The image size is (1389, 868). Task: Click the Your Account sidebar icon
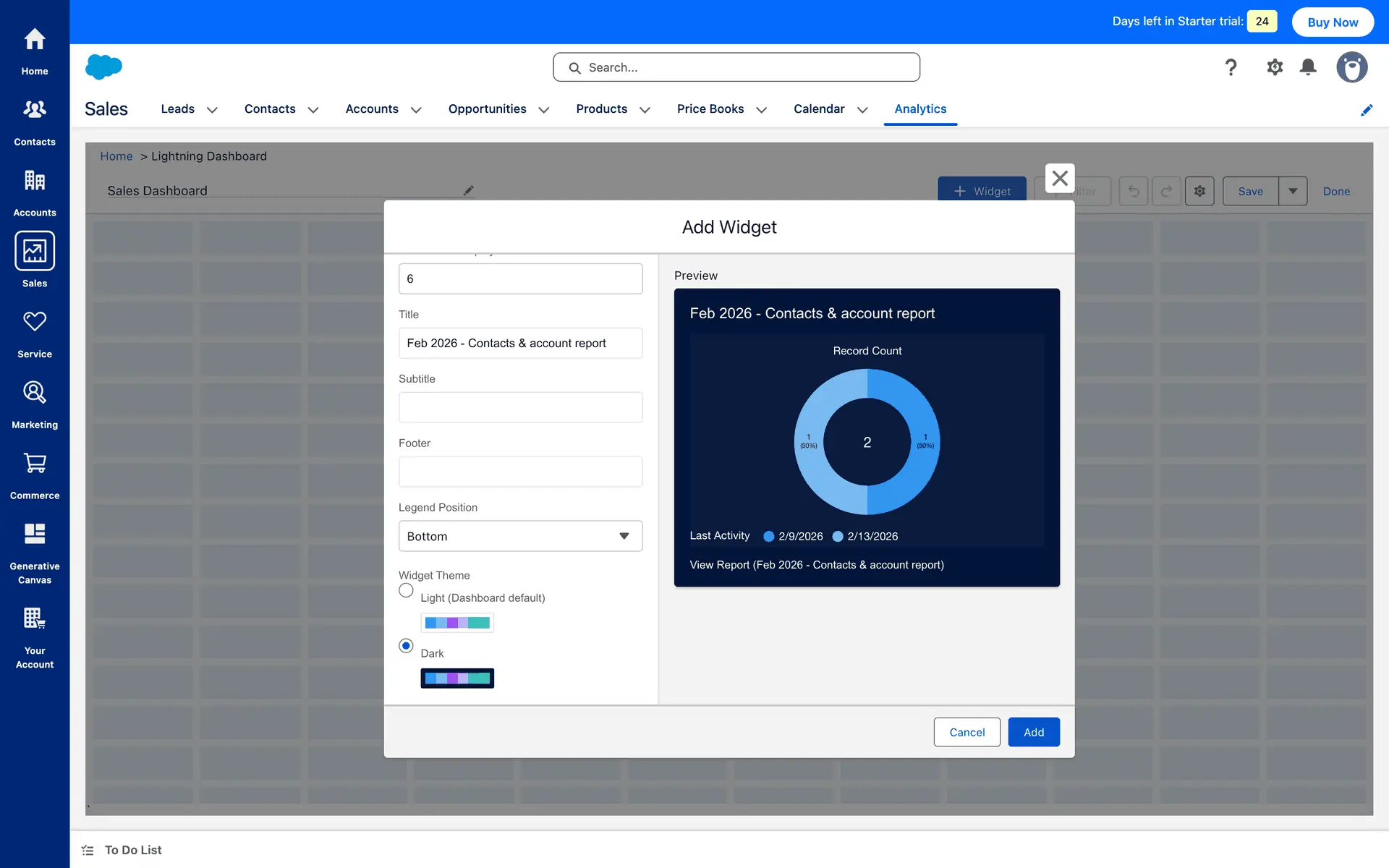(34, 619)
